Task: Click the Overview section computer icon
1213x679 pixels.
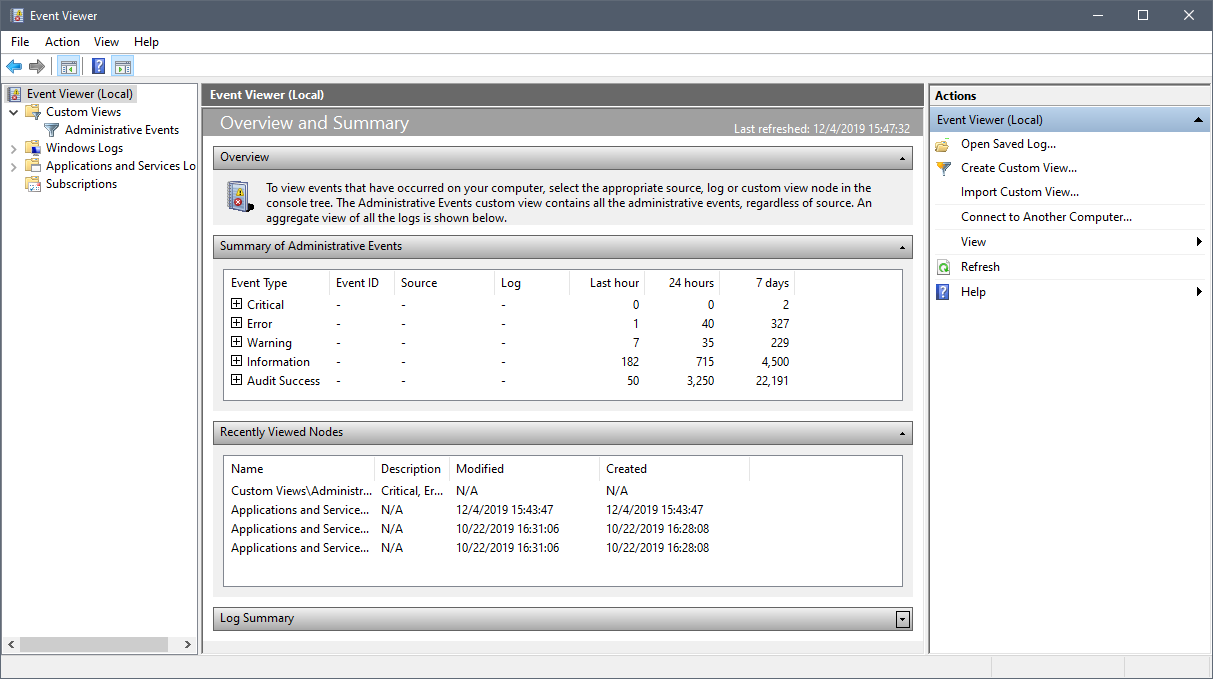Action: [240, 196]
